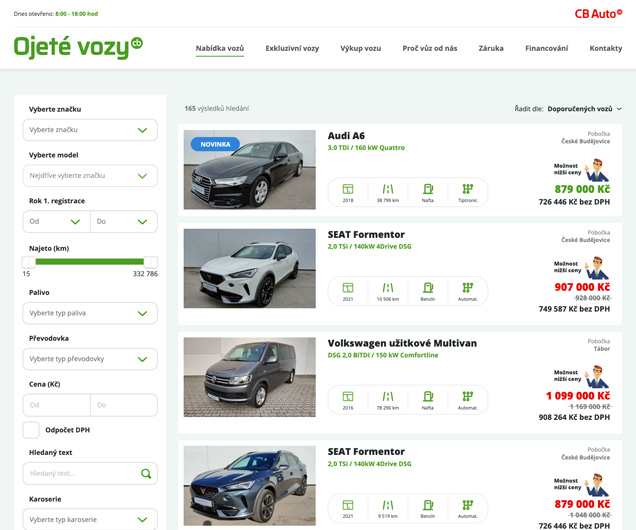Expand the Vyberte typ převodovky dropdown
This screenshot has width=636, height=530.
point(90,359)
